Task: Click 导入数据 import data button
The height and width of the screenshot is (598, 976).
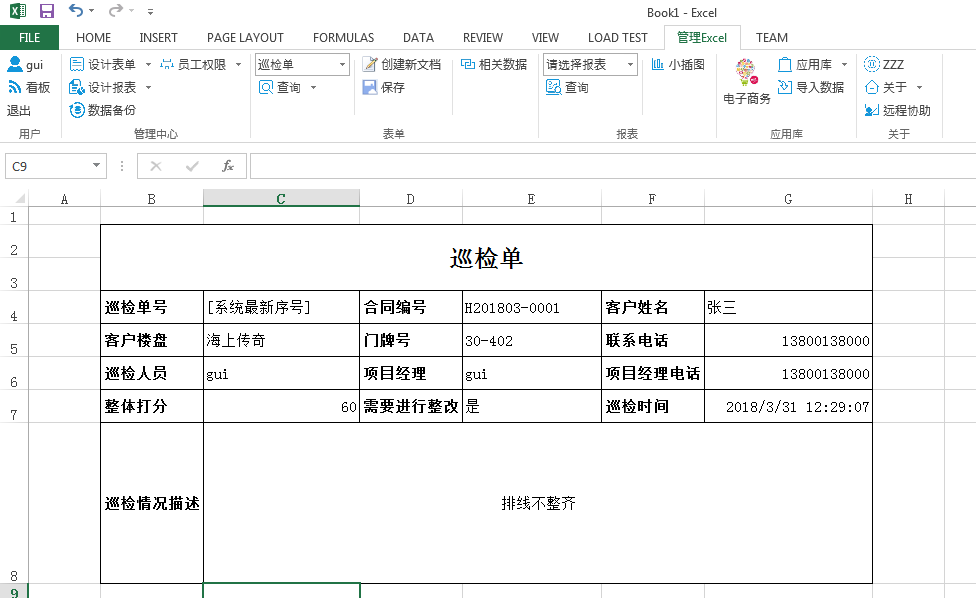Action: tap(811, 87)
